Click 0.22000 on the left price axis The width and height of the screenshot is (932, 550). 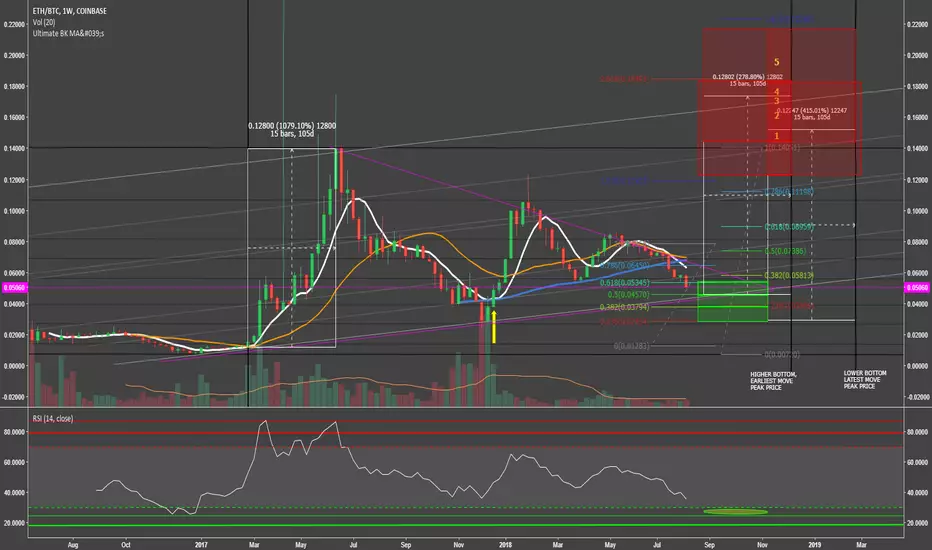point(14,24)
